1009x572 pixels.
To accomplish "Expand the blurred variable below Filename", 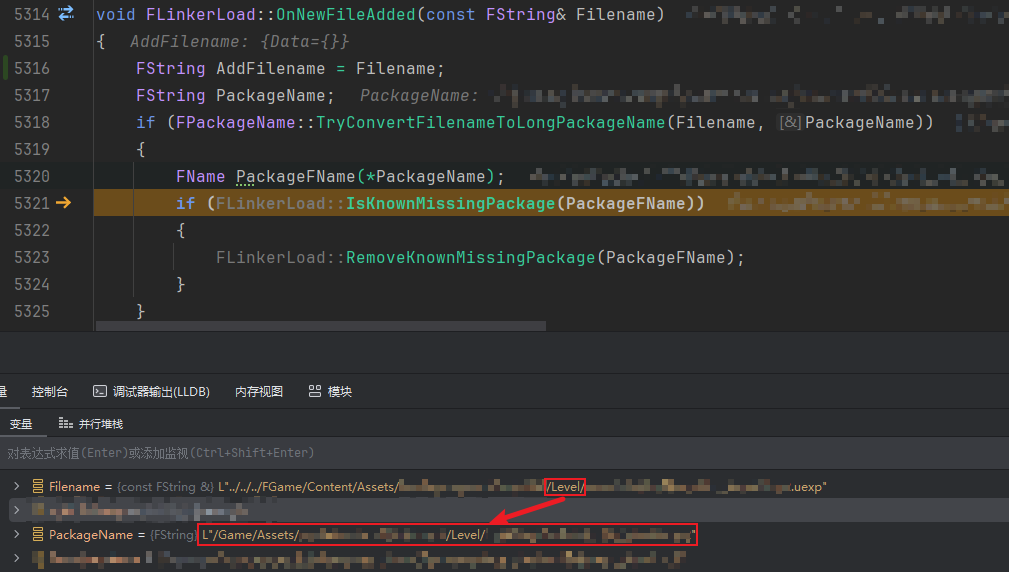I will tap(15, 511).
